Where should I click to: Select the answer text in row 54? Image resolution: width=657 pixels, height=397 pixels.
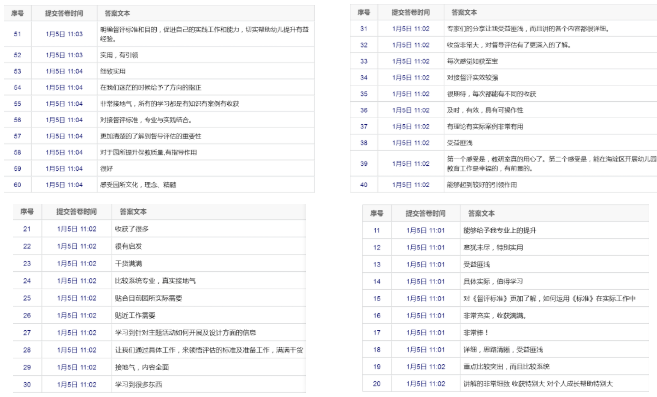150,88
